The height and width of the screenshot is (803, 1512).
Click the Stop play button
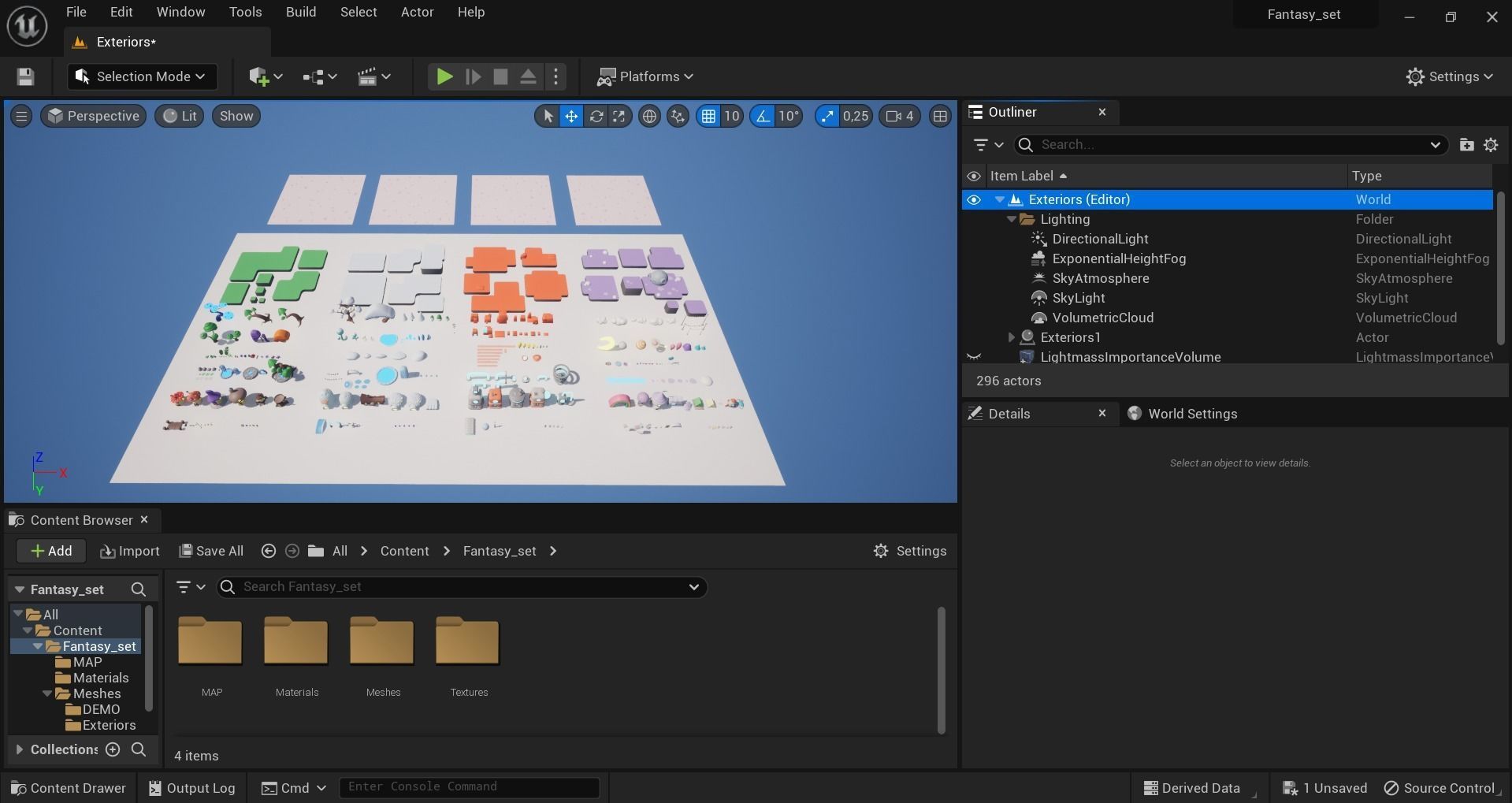click(500, 76)
